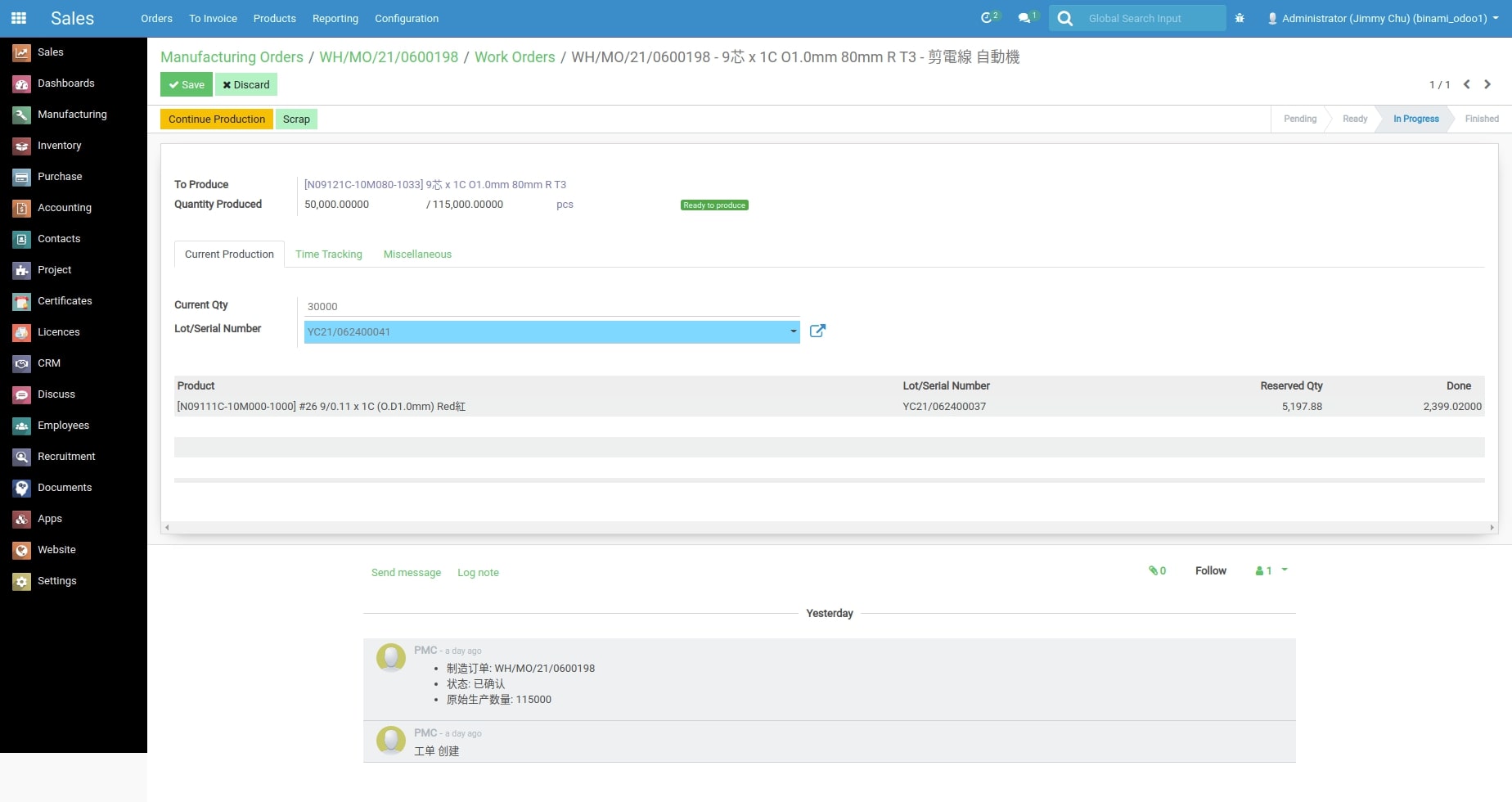Screen dimensions: 1512x802
Task: Open Recruitment icon in sidebar
Action: click(x=22, y=457)
